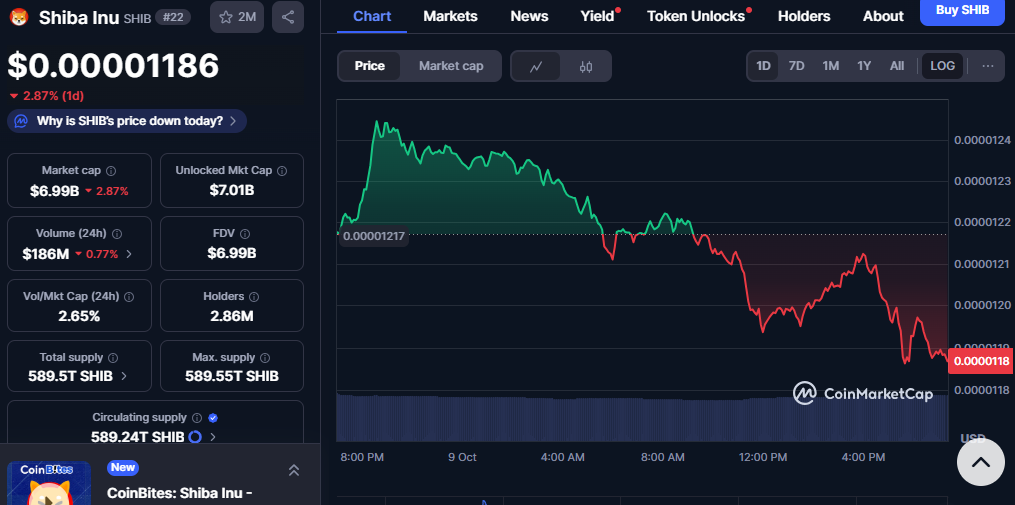Switch chart to Market cap view
Image resolution: width=1015 pixels, height=505 pixels.
tap(450, 66)
